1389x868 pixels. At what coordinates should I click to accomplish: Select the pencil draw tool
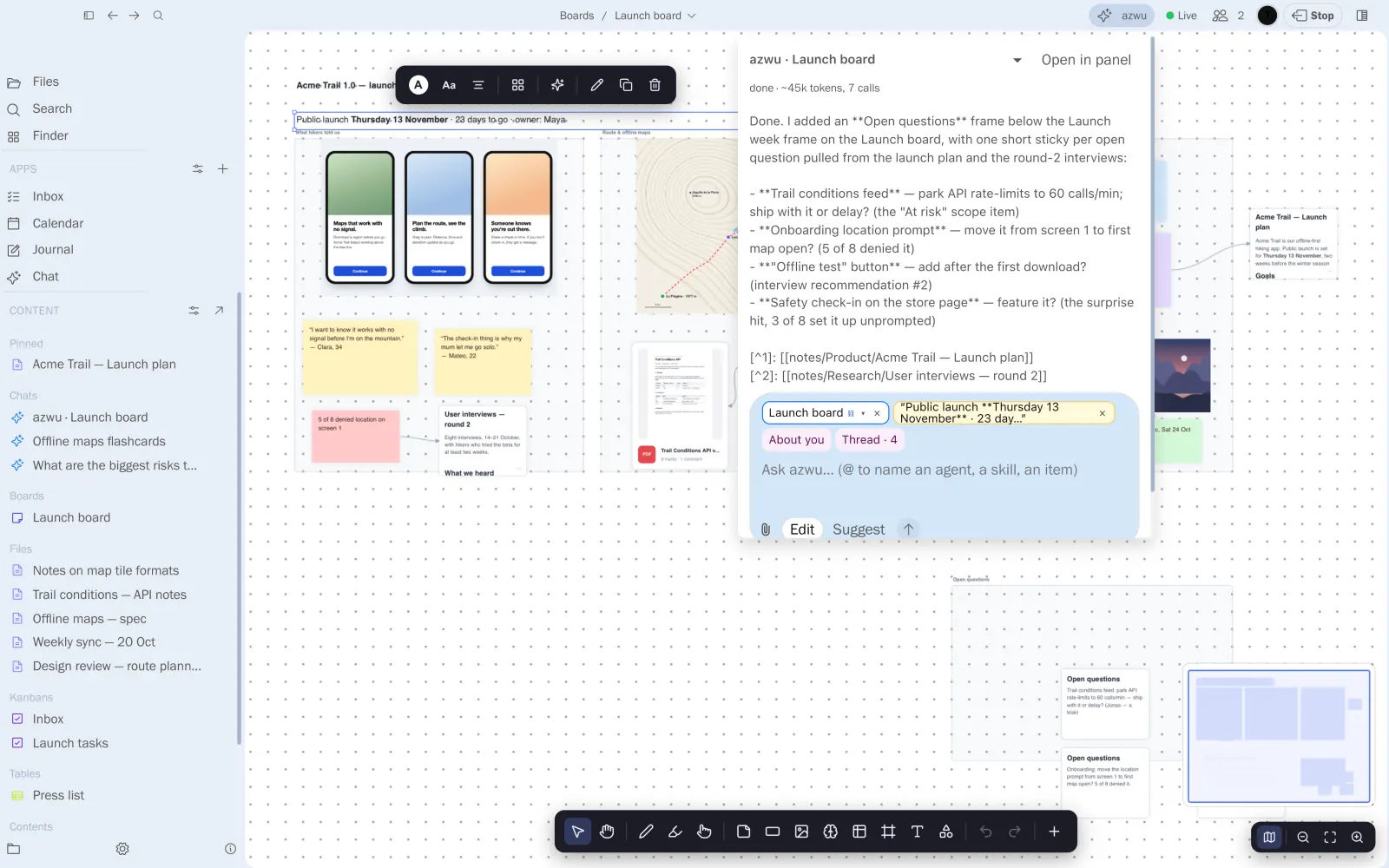tap(646, 832)
